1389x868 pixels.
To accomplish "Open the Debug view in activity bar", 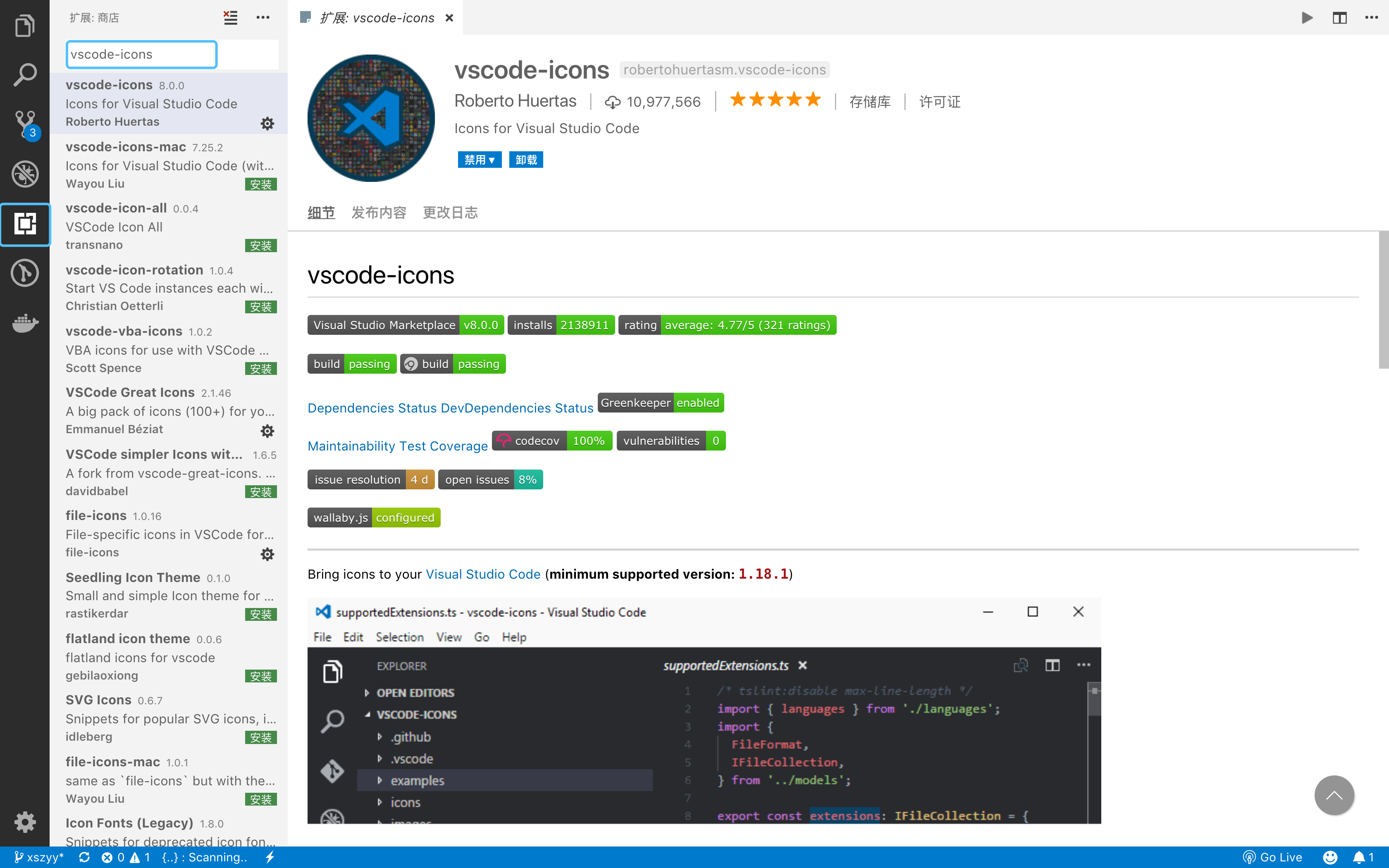I will point(25,173).
